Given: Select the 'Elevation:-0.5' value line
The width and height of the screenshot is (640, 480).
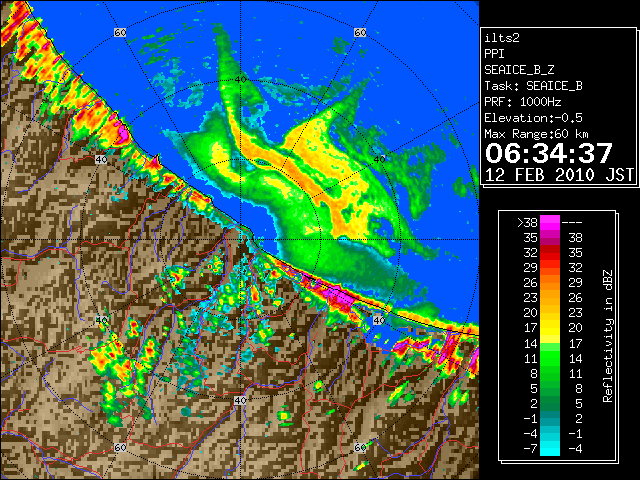Looking at the screenshot, I should point(533,118).
